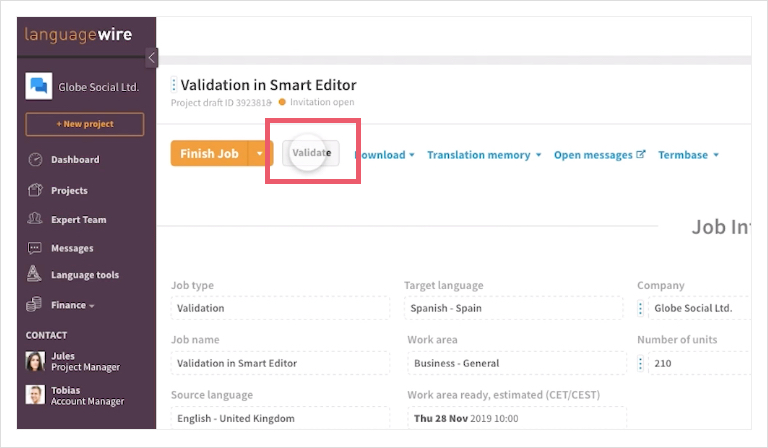768x448 pixels.
Task: Click the dots icon beside the project title
Action: click(x=173, y=85)
